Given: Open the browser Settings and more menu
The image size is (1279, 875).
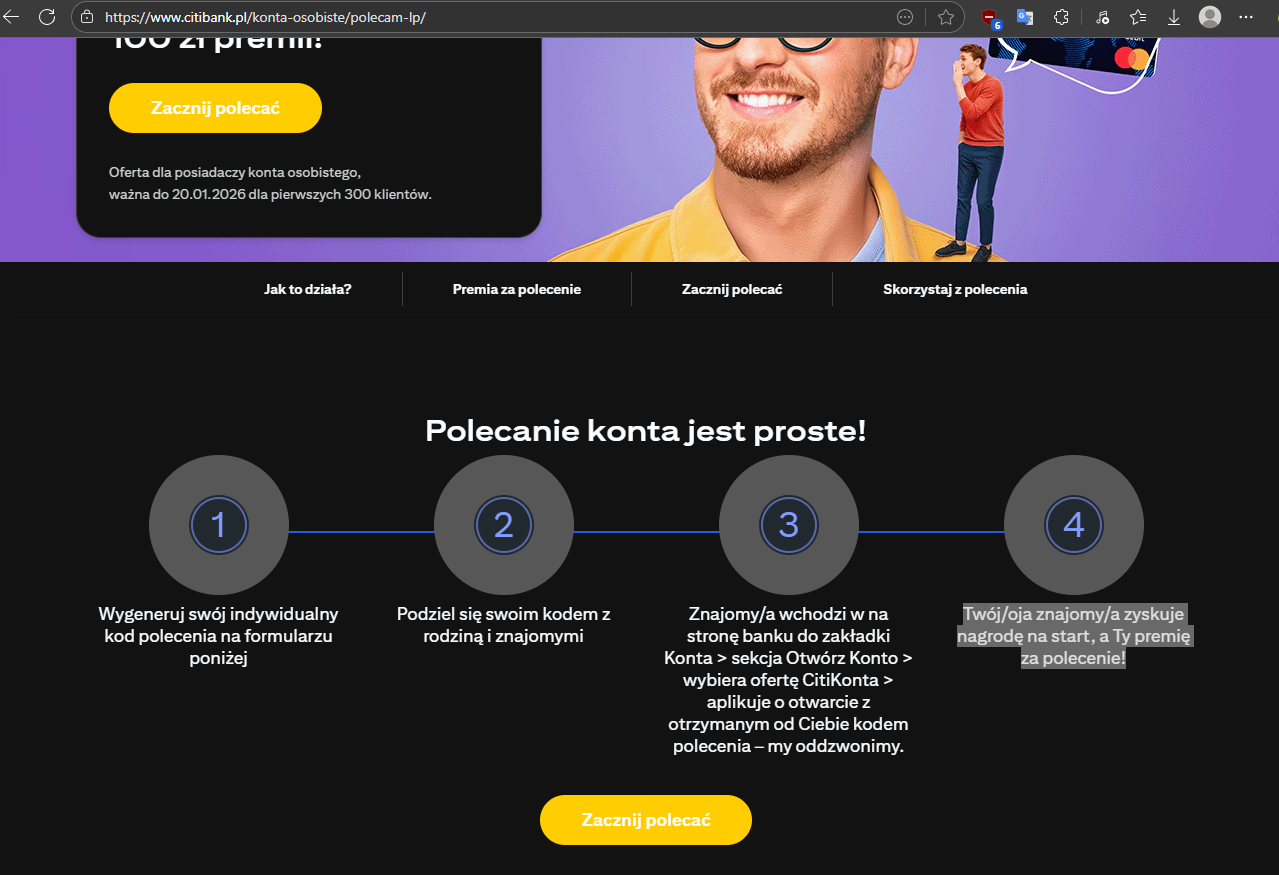Looking at the screenshot, I should click(1246, 17).
